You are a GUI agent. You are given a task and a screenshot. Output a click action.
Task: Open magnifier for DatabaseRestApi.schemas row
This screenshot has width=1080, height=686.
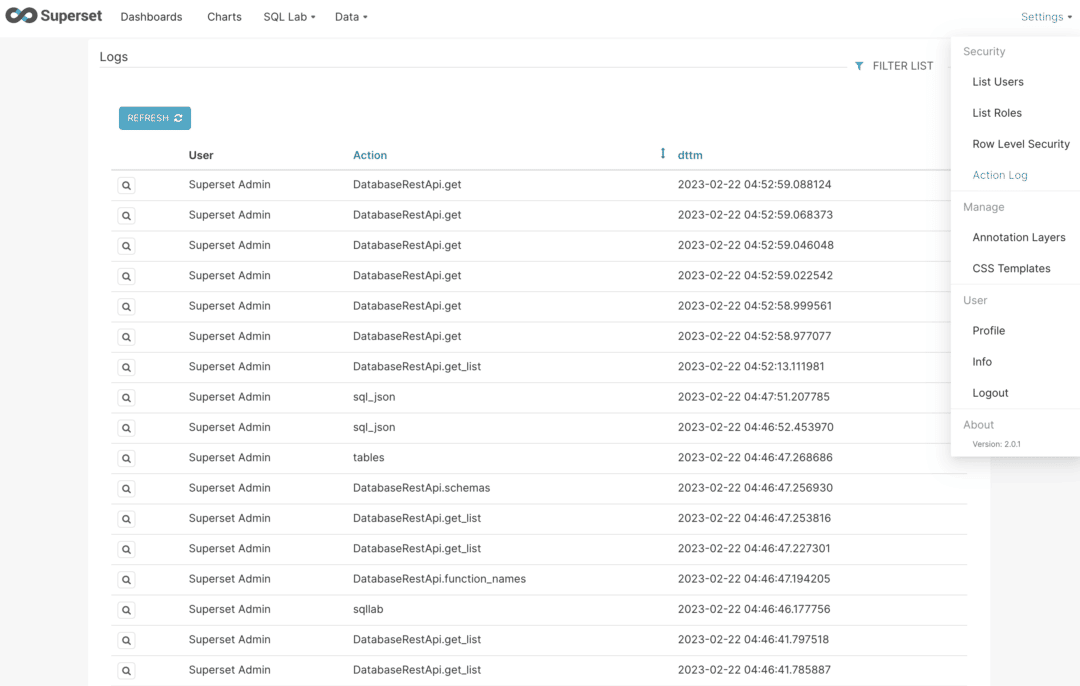tap(126, 489)
